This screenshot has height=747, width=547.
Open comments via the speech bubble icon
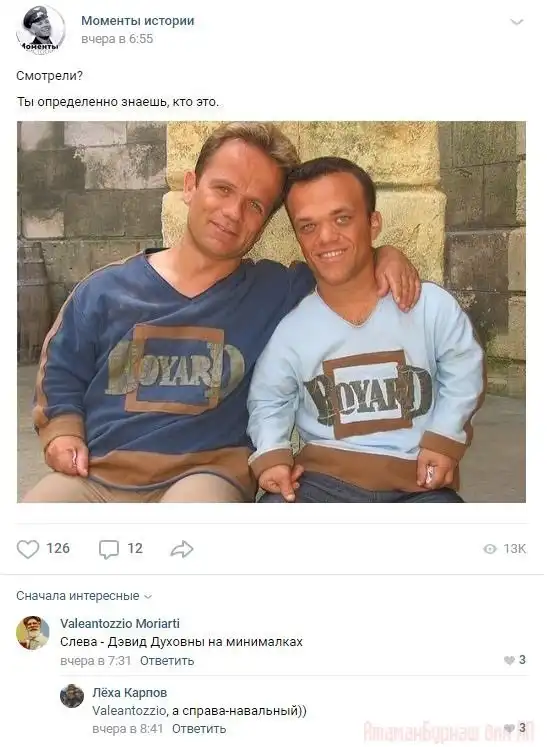click(x=109, y=549)
